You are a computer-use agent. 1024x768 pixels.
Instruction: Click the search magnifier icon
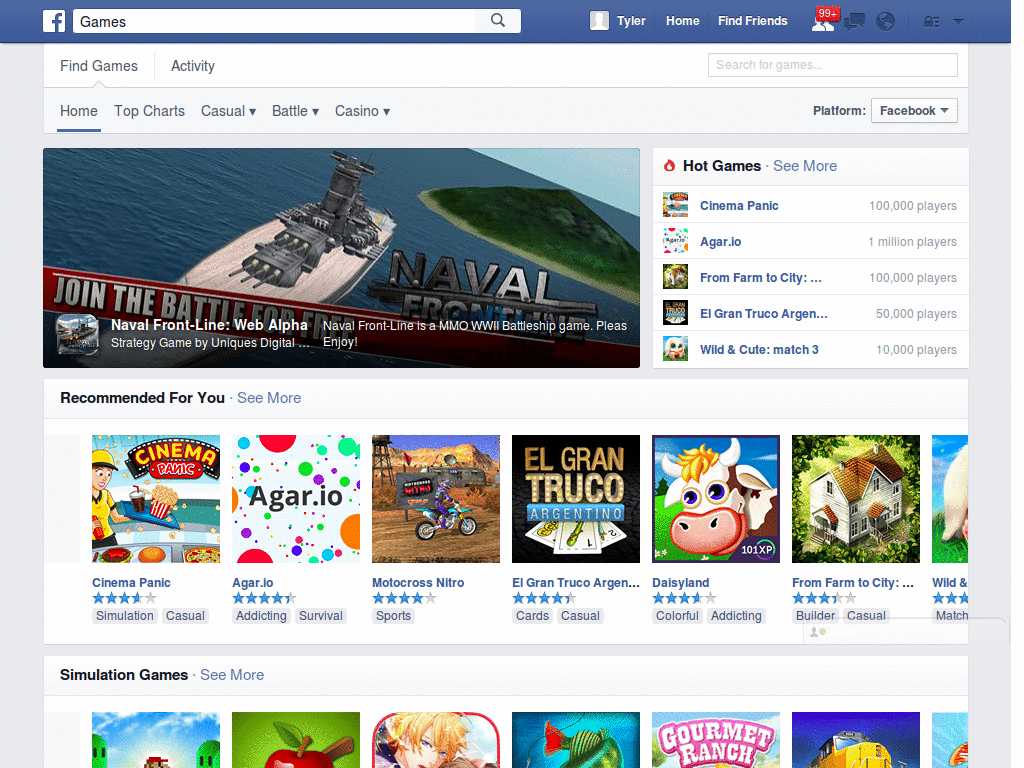(x=498, y=20)
